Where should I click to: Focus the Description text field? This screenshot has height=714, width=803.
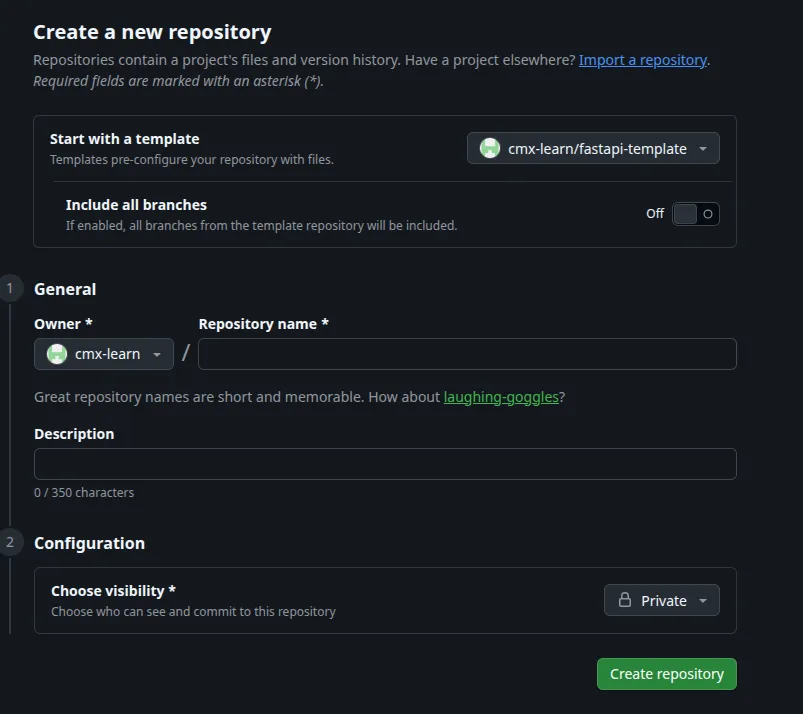(x=385, y=464)
